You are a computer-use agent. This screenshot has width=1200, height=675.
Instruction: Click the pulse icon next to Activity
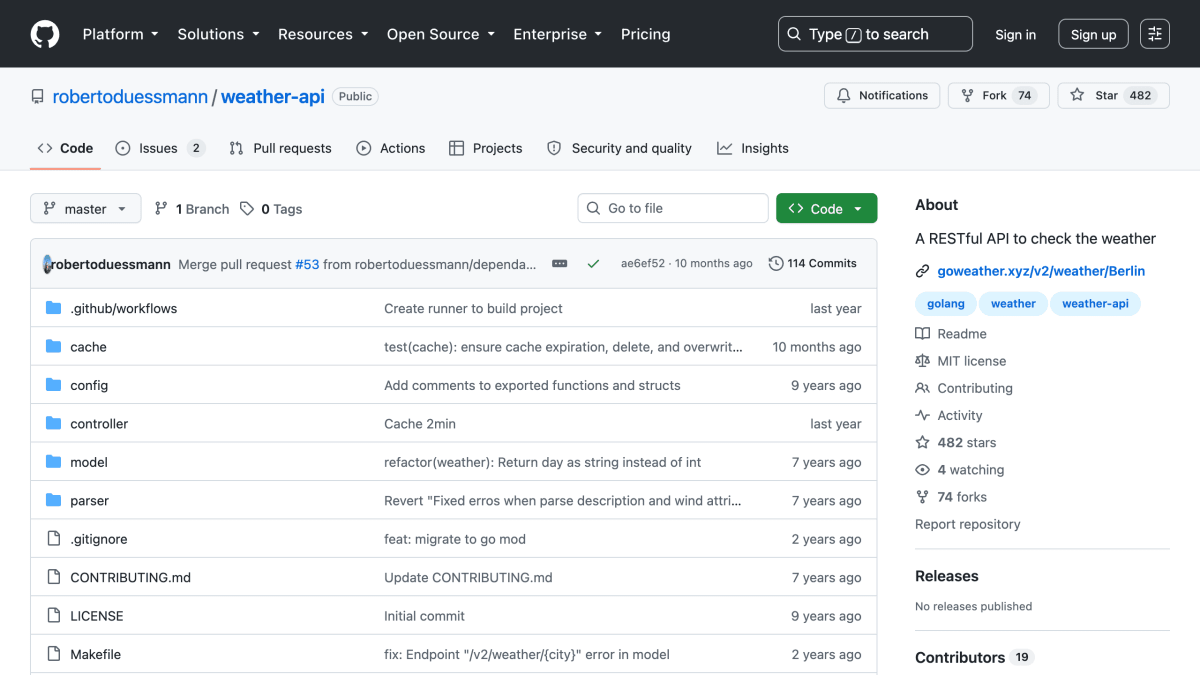coord(922,415)
